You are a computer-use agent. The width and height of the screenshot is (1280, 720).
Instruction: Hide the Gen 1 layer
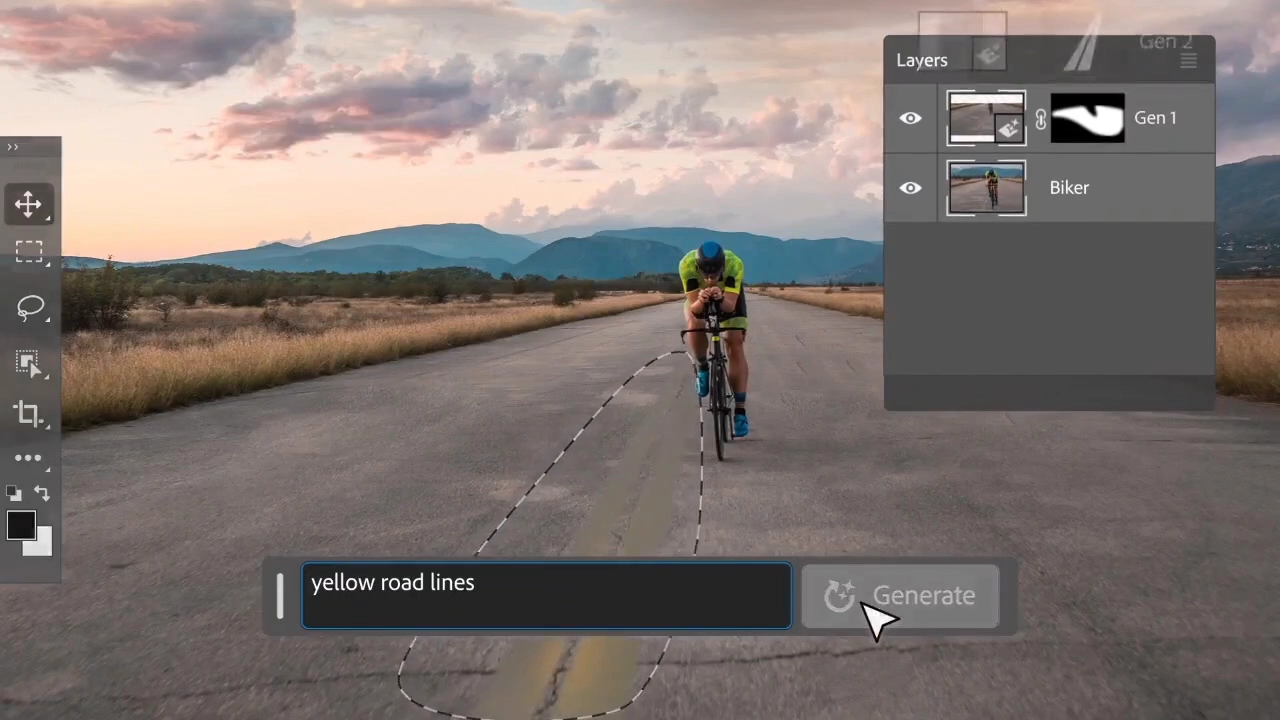tap(910, 119)
